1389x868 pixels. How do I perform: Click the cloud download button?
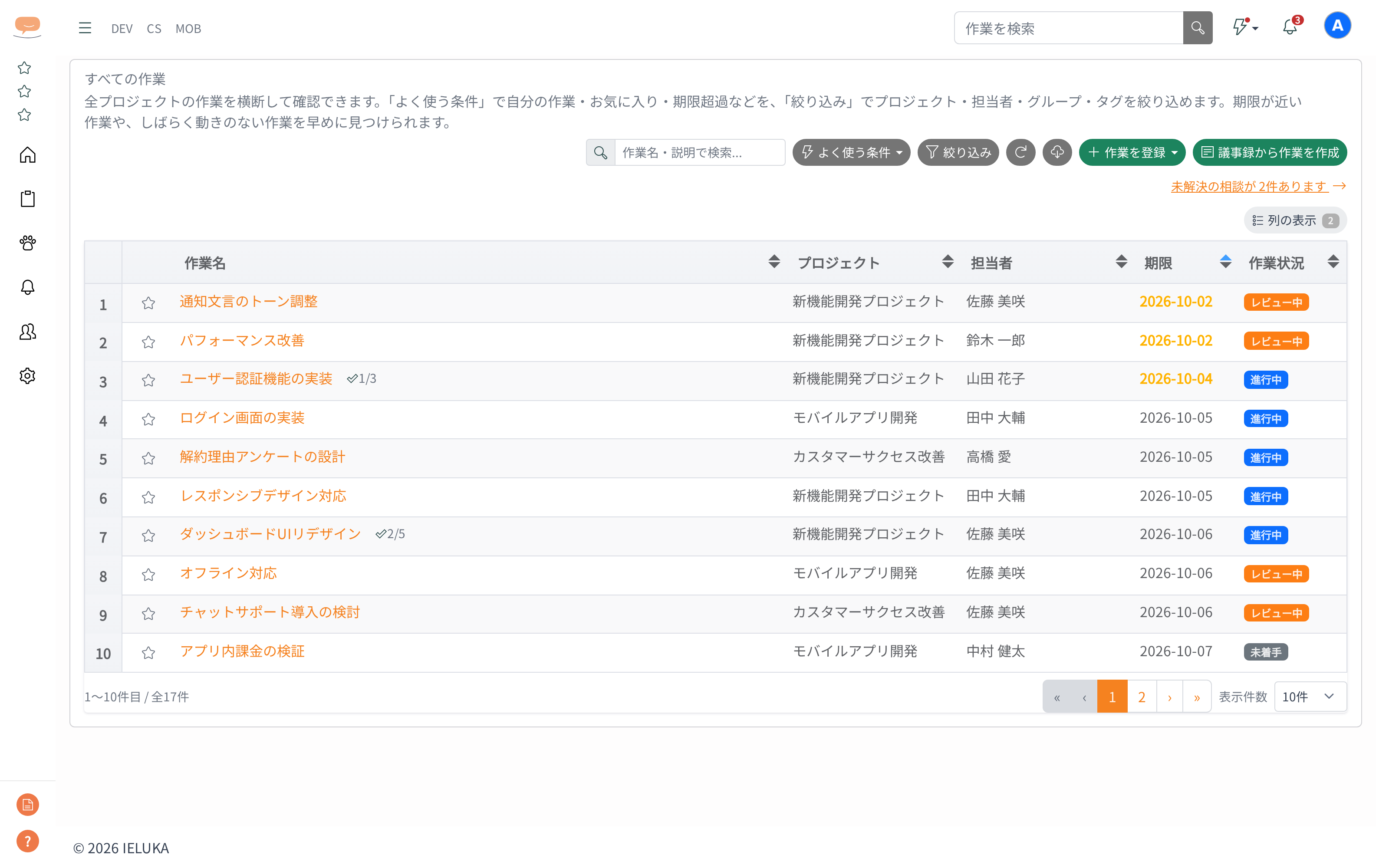click(1057, 152)
